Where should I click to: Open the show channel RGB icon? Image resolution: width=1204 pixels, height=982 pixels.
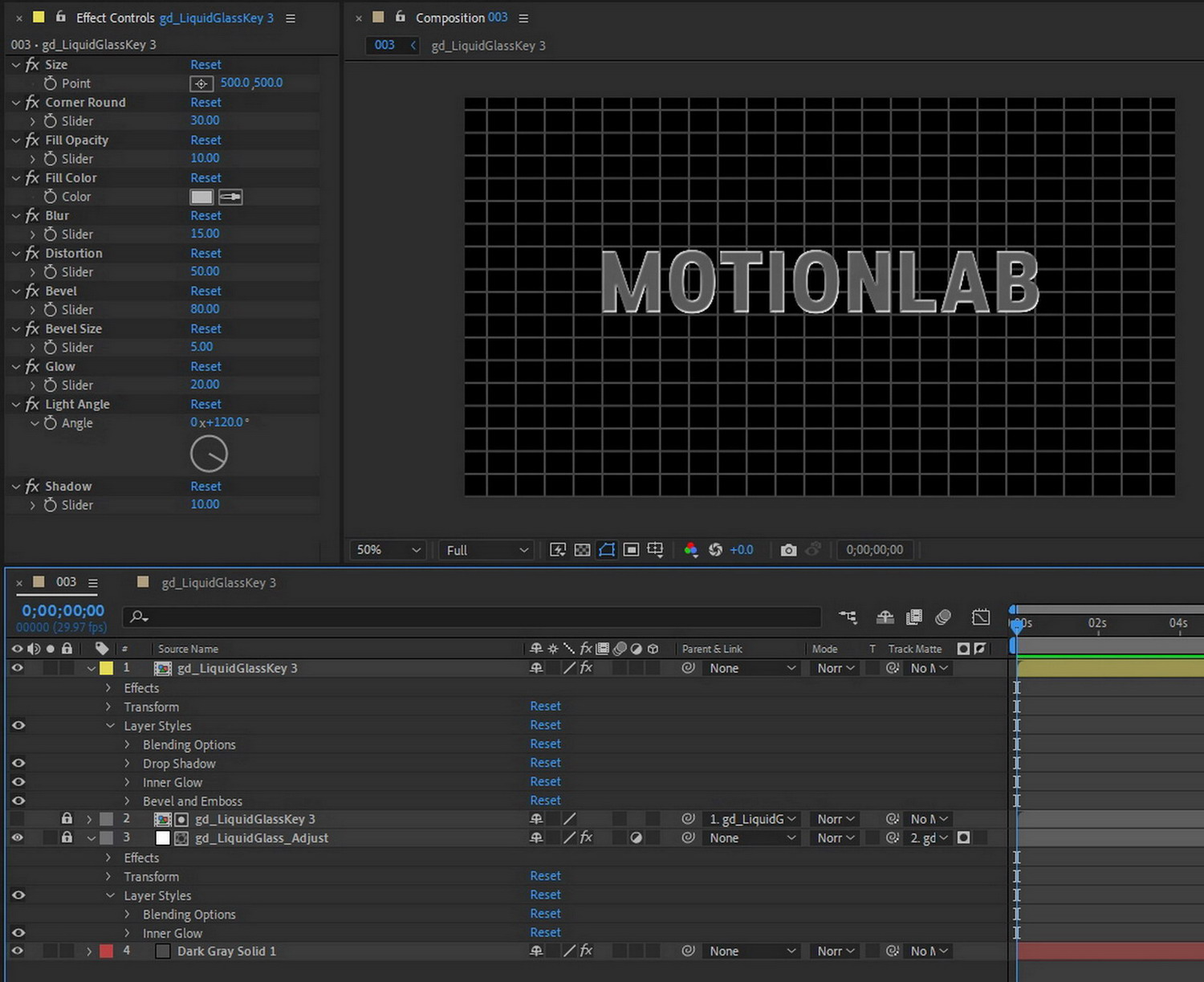690,550
